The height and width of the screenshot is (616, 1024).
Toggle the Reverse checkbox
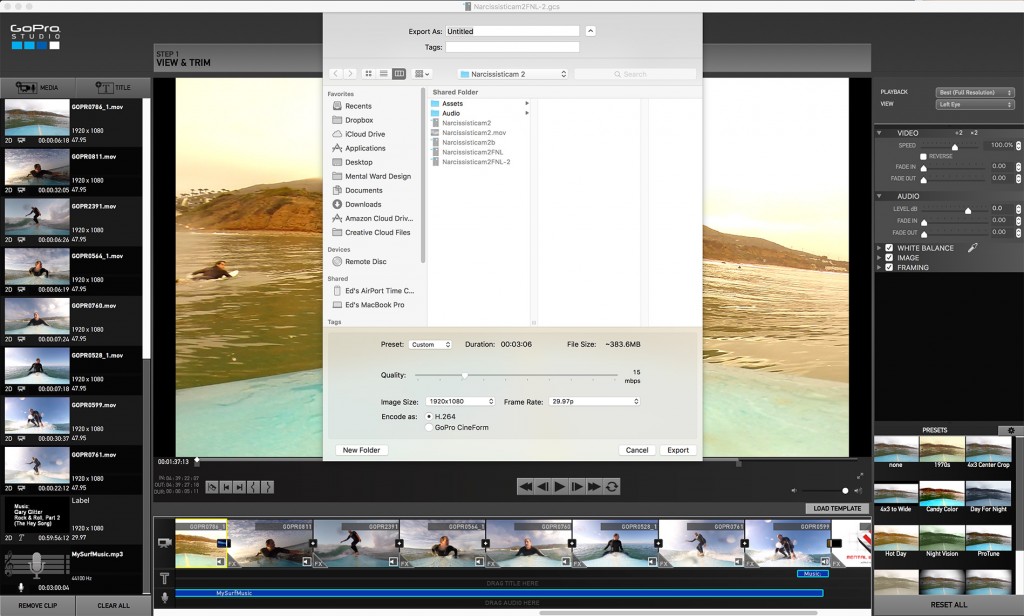click(x=923, y=156)
